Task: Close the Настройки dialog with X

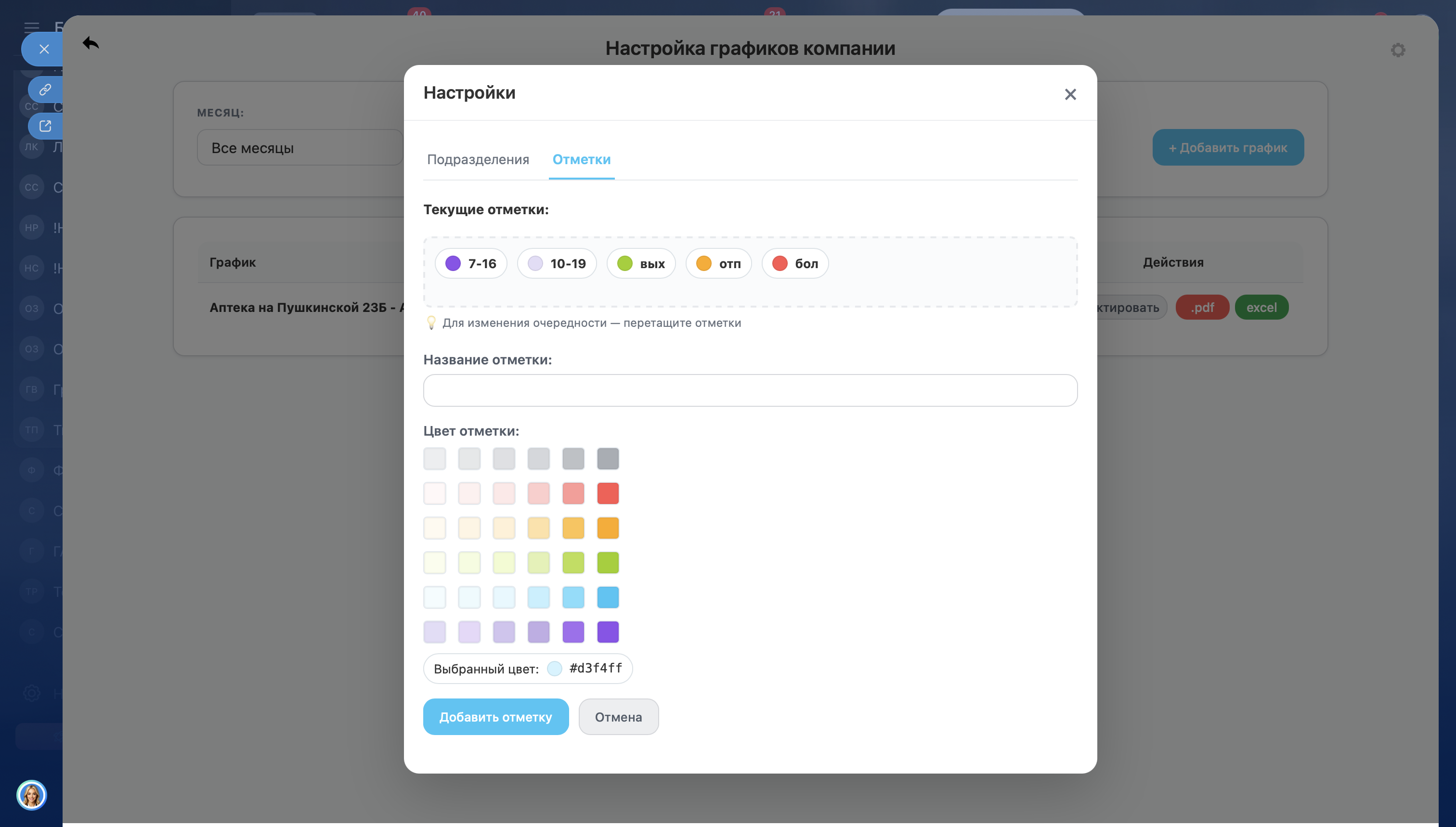Action: [x=1070, y=94]
